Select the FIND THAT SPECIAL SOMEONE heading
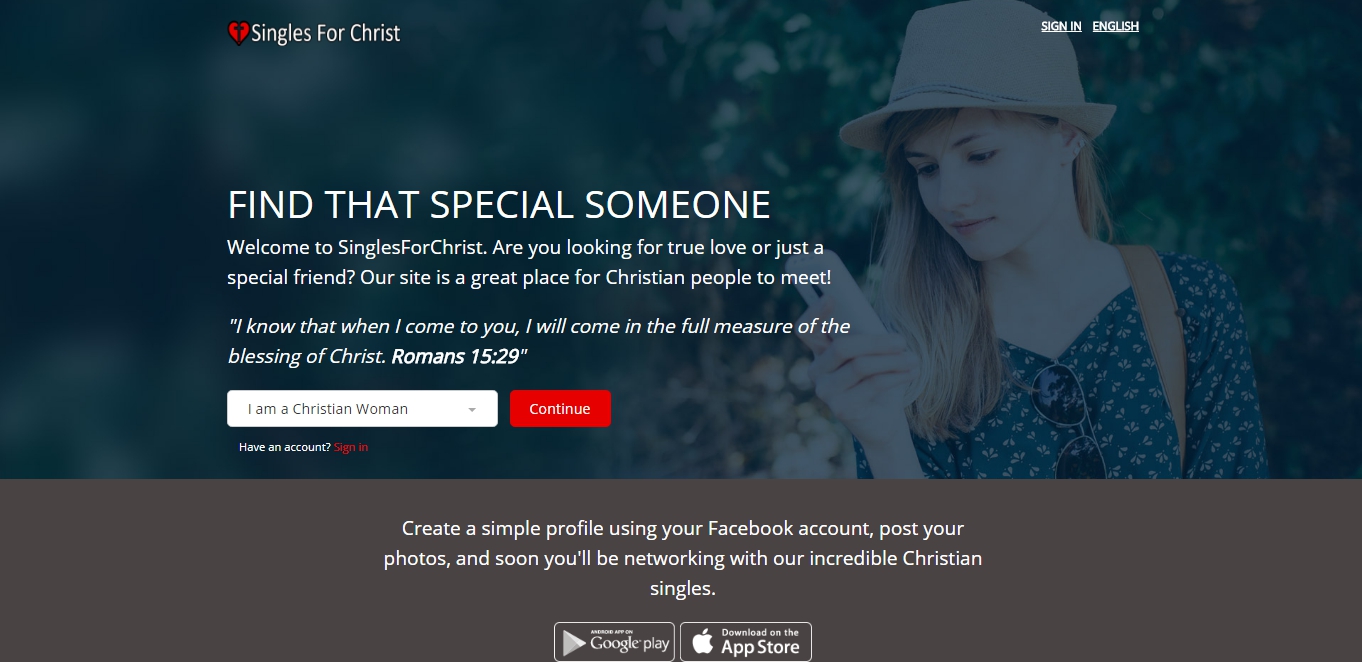 pyautogui.click(x=499, y=204)
